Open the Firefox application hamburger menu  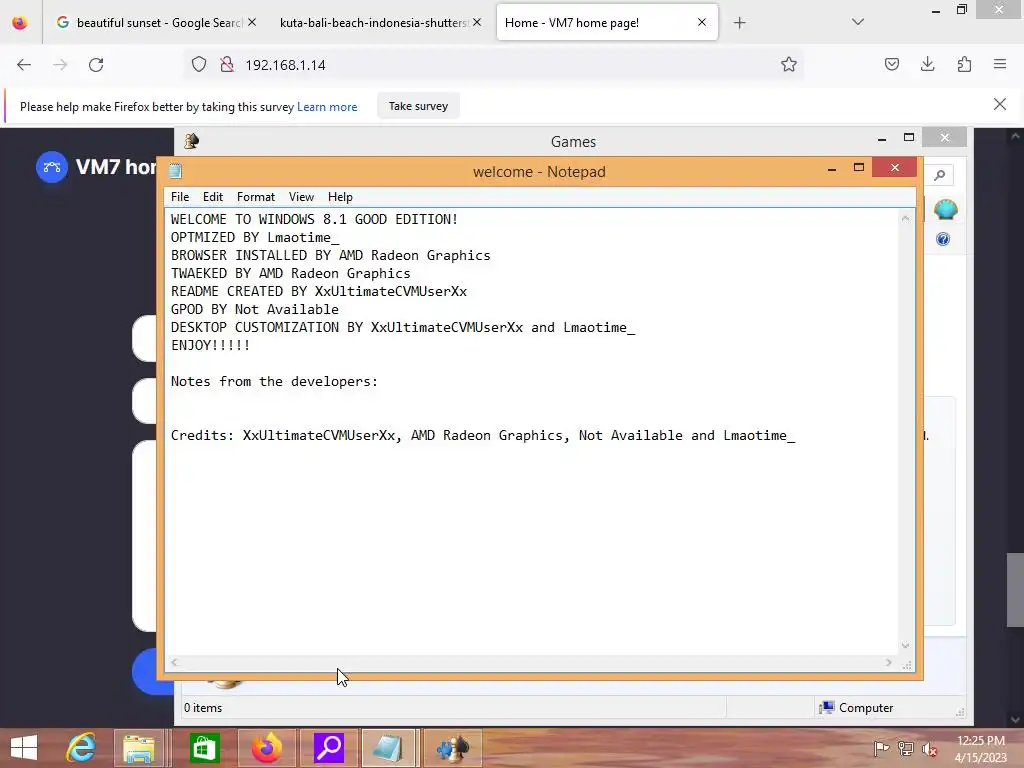click(x=1000, y=64)
